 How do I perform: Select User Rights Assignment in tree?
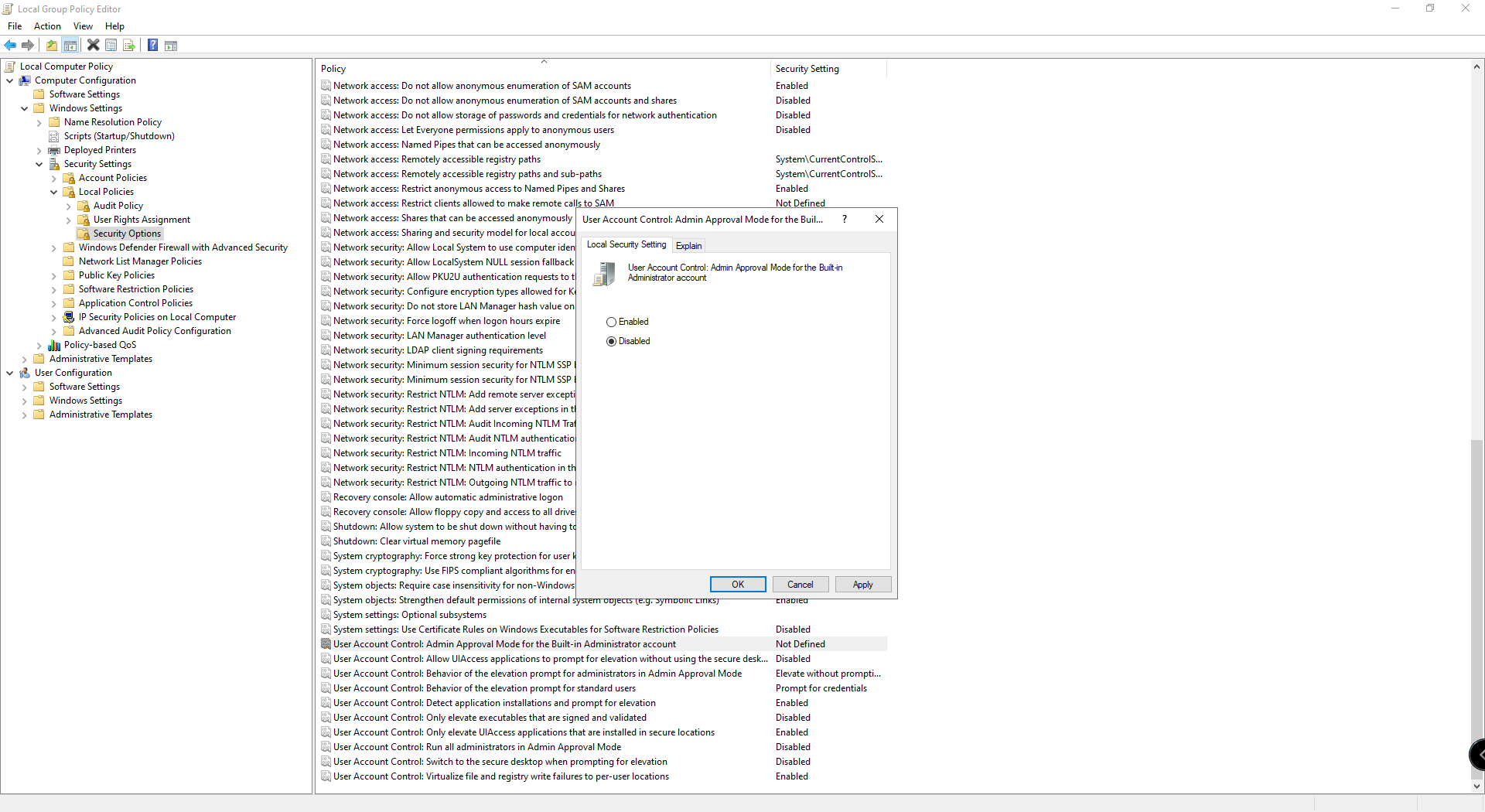(142, 220)
